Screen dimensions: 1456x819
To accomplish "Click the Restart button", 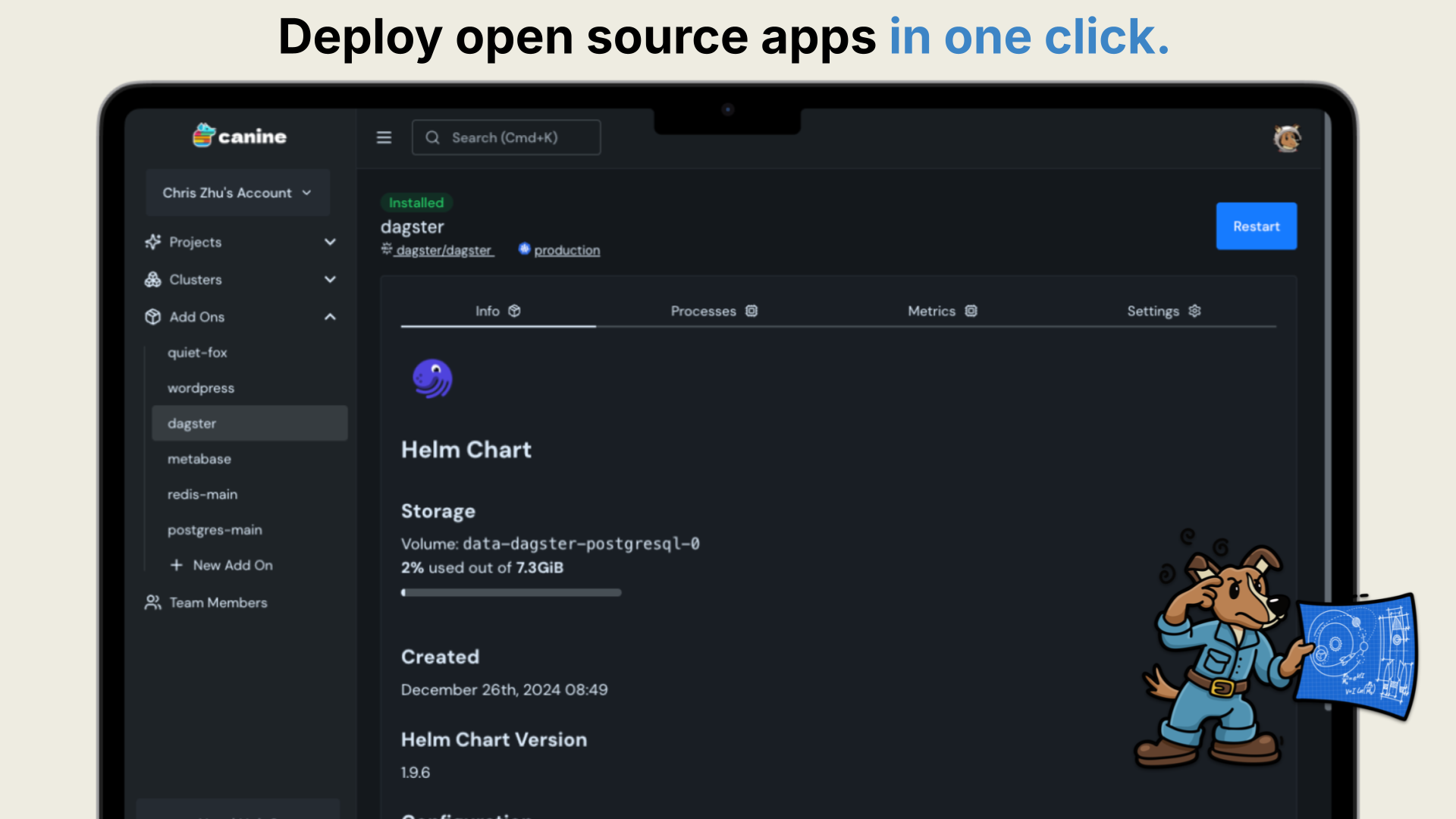I will tap(1256, 226).
